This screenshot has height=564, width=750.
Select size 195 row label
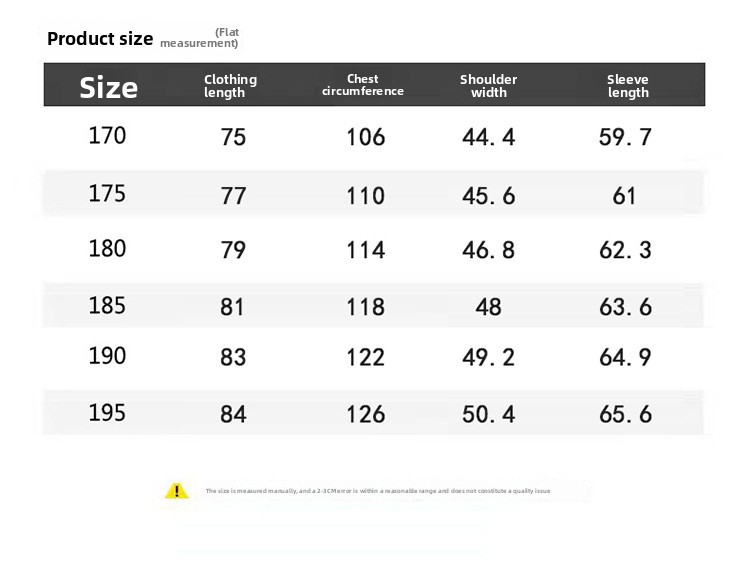(x=108, y=413)
